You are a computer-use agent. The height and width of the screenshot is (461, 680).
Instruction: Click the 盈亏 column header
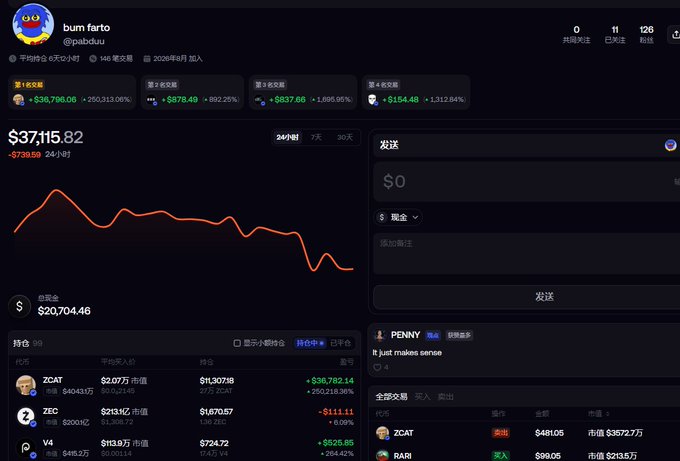pyautogui.click(x=347, y=362)
